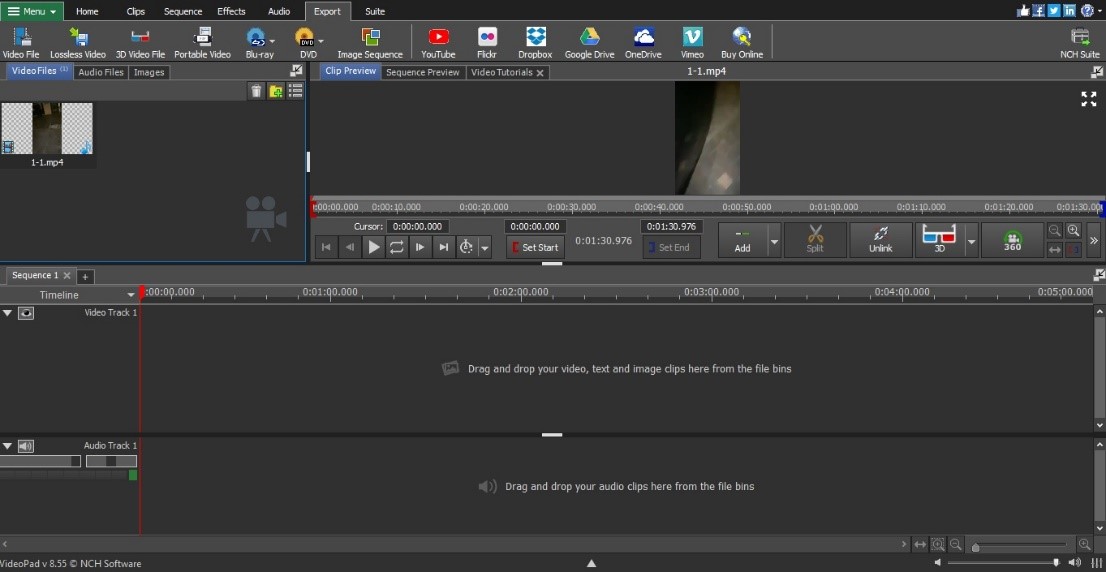
Task: Click the Blu-ray export icon
Action: (256, 43)
